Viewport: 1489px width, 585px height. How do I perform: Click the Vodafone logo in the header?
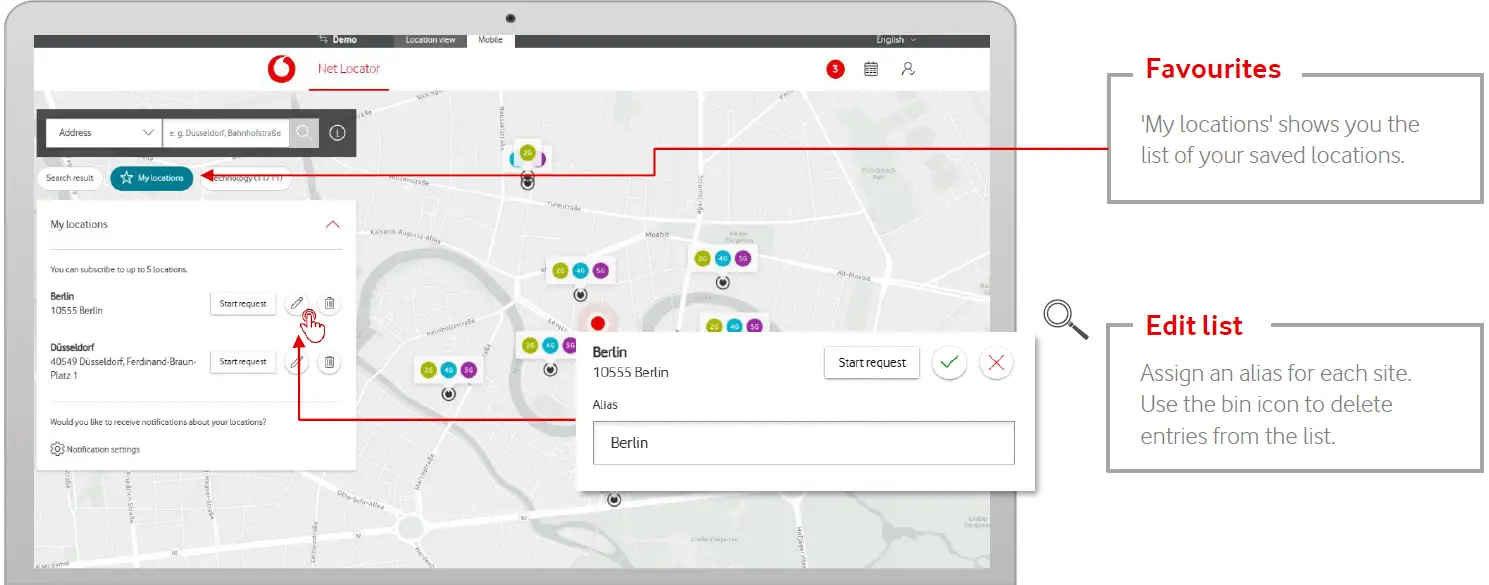(x=282, y=69)
